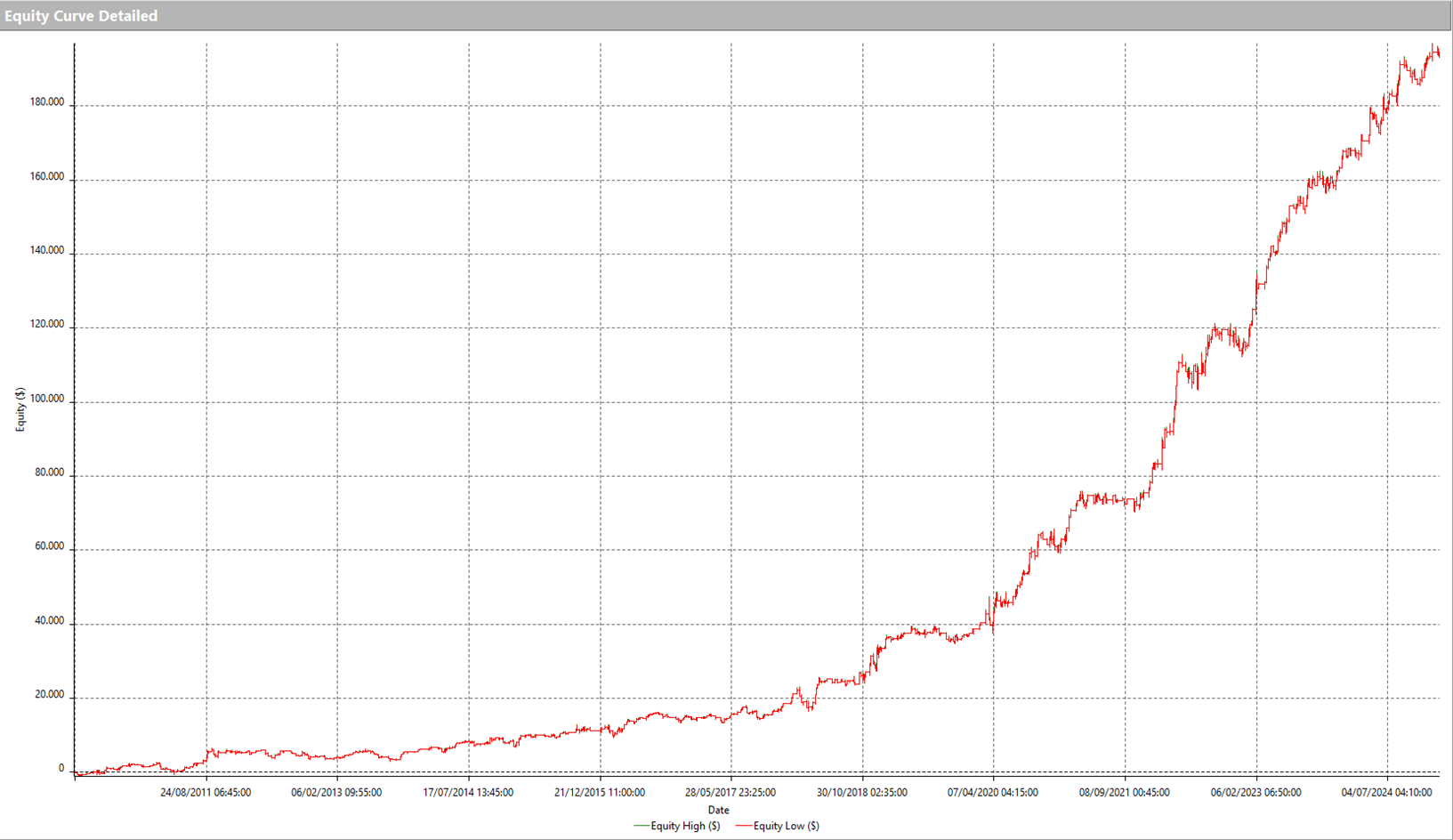Select the 21/12/2015 11:00:00 date label

click(600, 792)
